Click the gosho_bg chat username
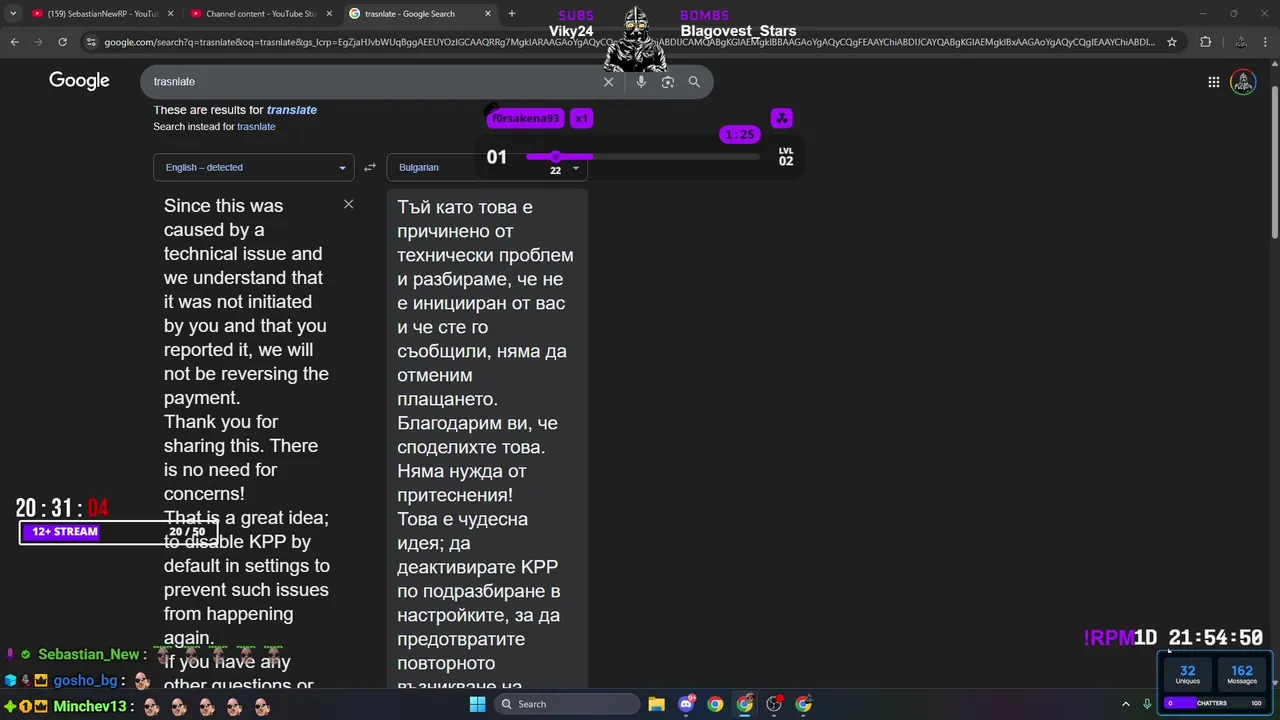Image resolution: width=1280 pixels, height=720 pixels. click(x=85, y=681)
